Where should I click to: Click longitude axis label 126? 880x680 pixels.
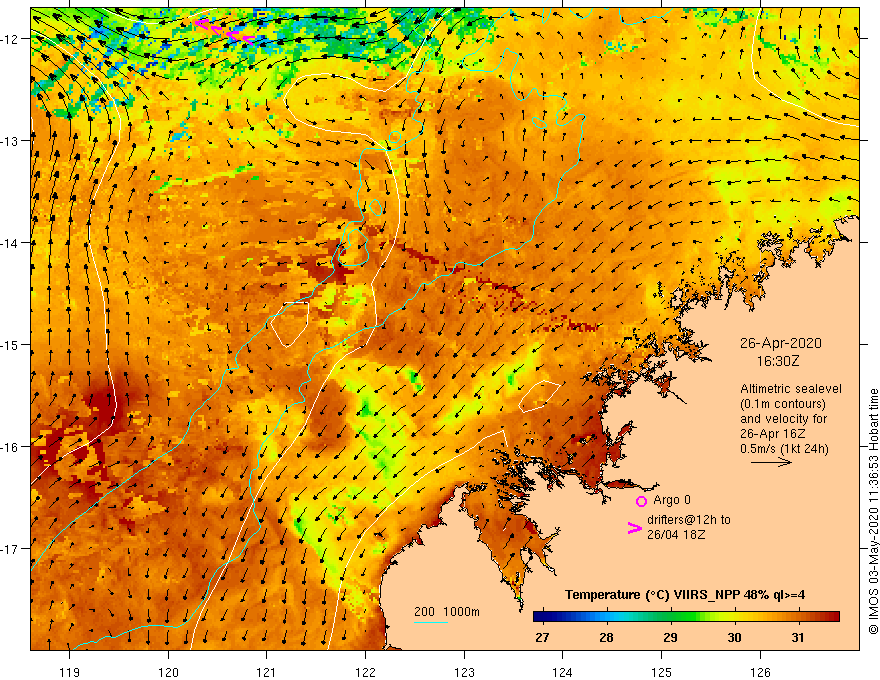(760, 672)
